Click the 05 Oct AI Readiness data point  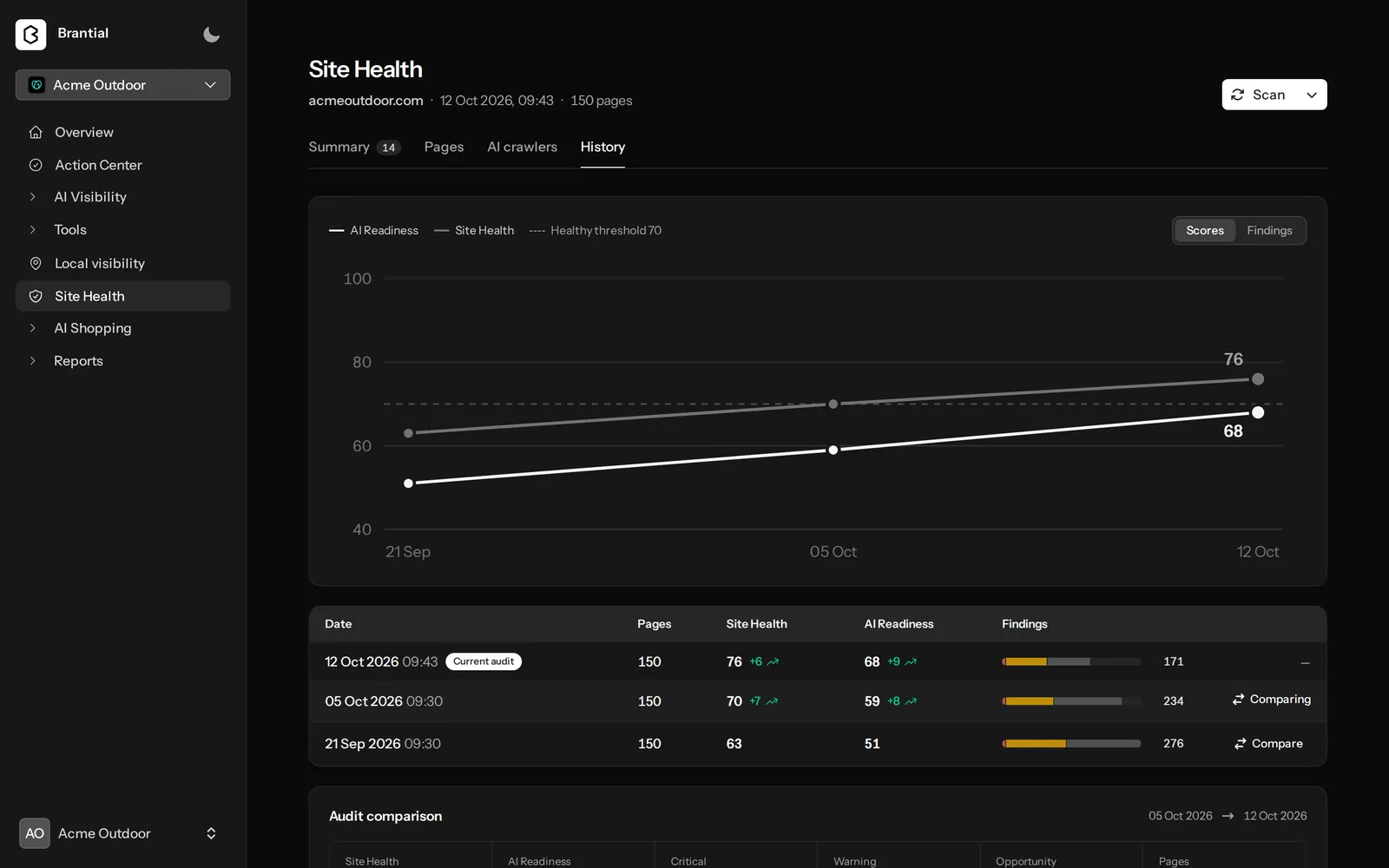pos(833,450)
